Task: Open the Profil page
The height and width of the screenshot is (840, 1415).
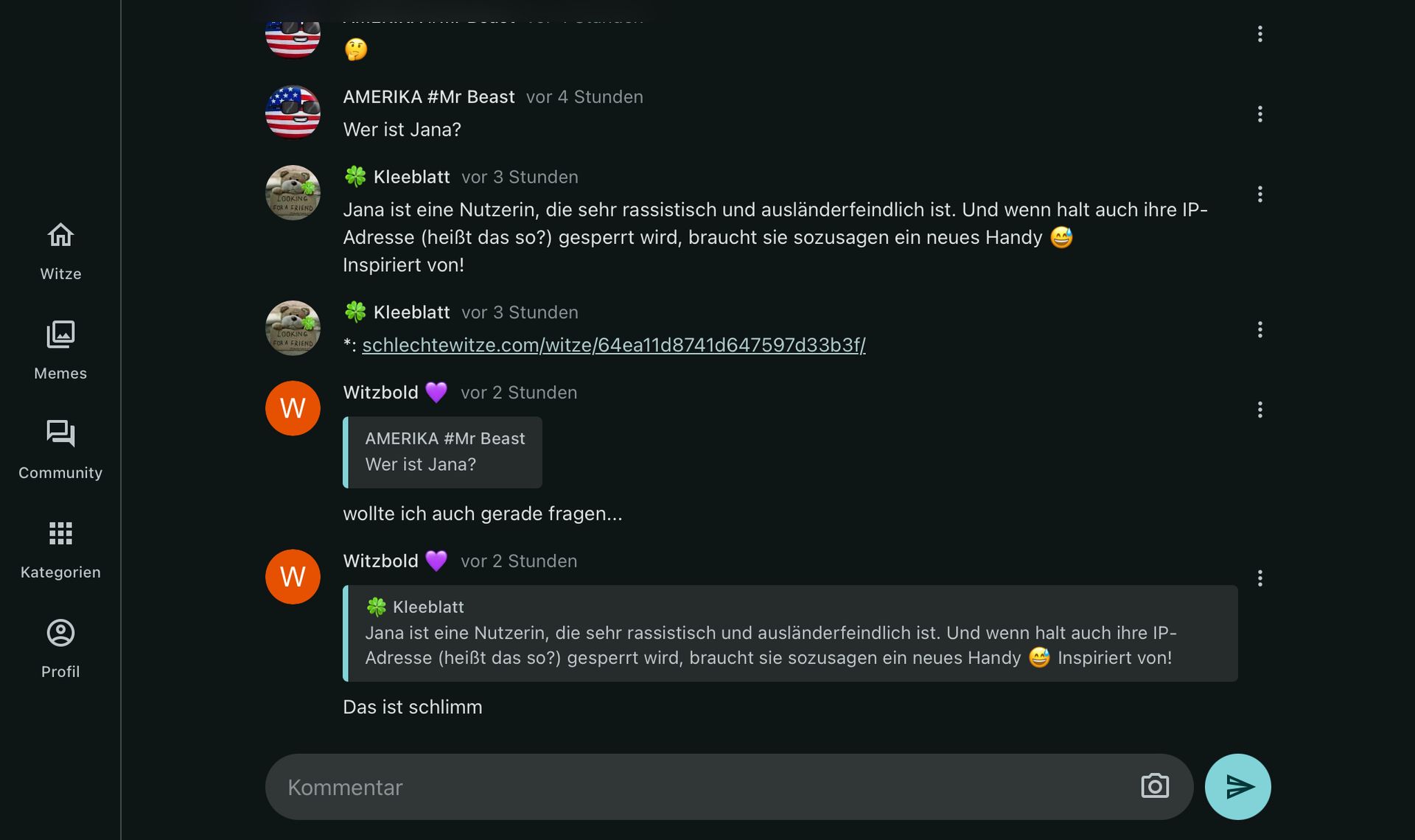Action: [x=60, y=649]
